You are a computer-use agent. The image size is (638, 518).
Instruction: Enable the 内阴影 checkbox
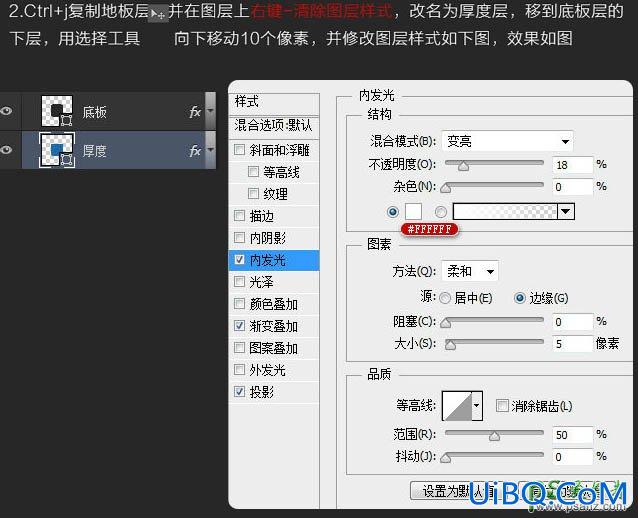coord(240,238)
